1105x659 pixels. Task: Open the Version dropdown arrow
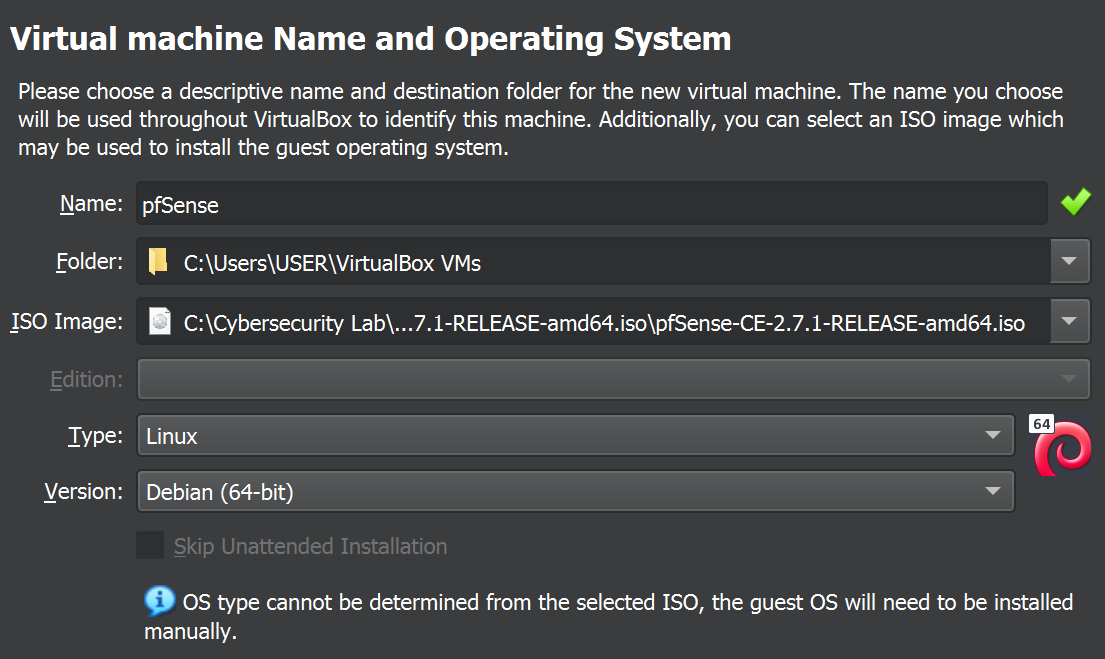pos(992,491)
